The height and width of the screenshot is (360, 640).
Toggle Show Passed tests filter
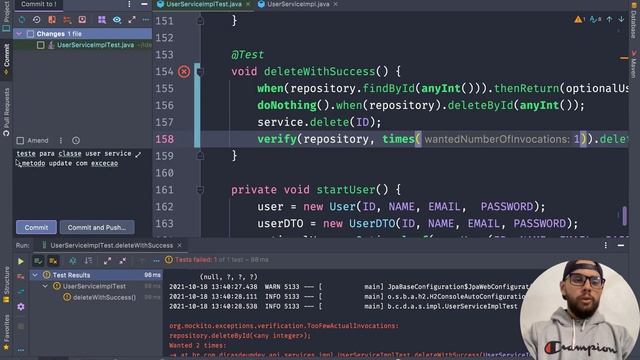coord(38,260)
